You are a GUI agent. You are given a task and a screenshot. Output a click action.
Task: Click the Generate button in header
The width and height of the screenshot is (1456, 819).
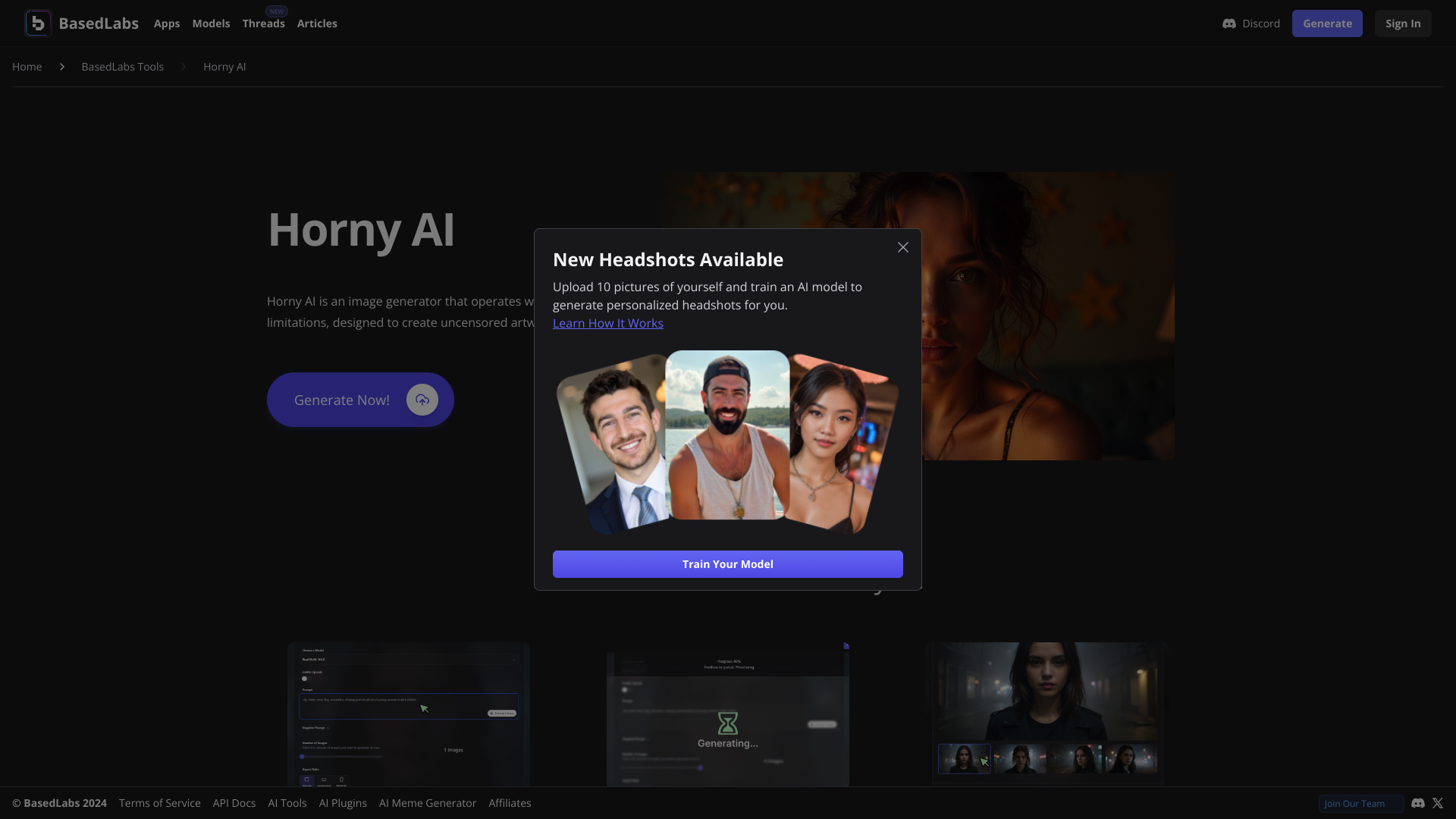[1327, 24]
